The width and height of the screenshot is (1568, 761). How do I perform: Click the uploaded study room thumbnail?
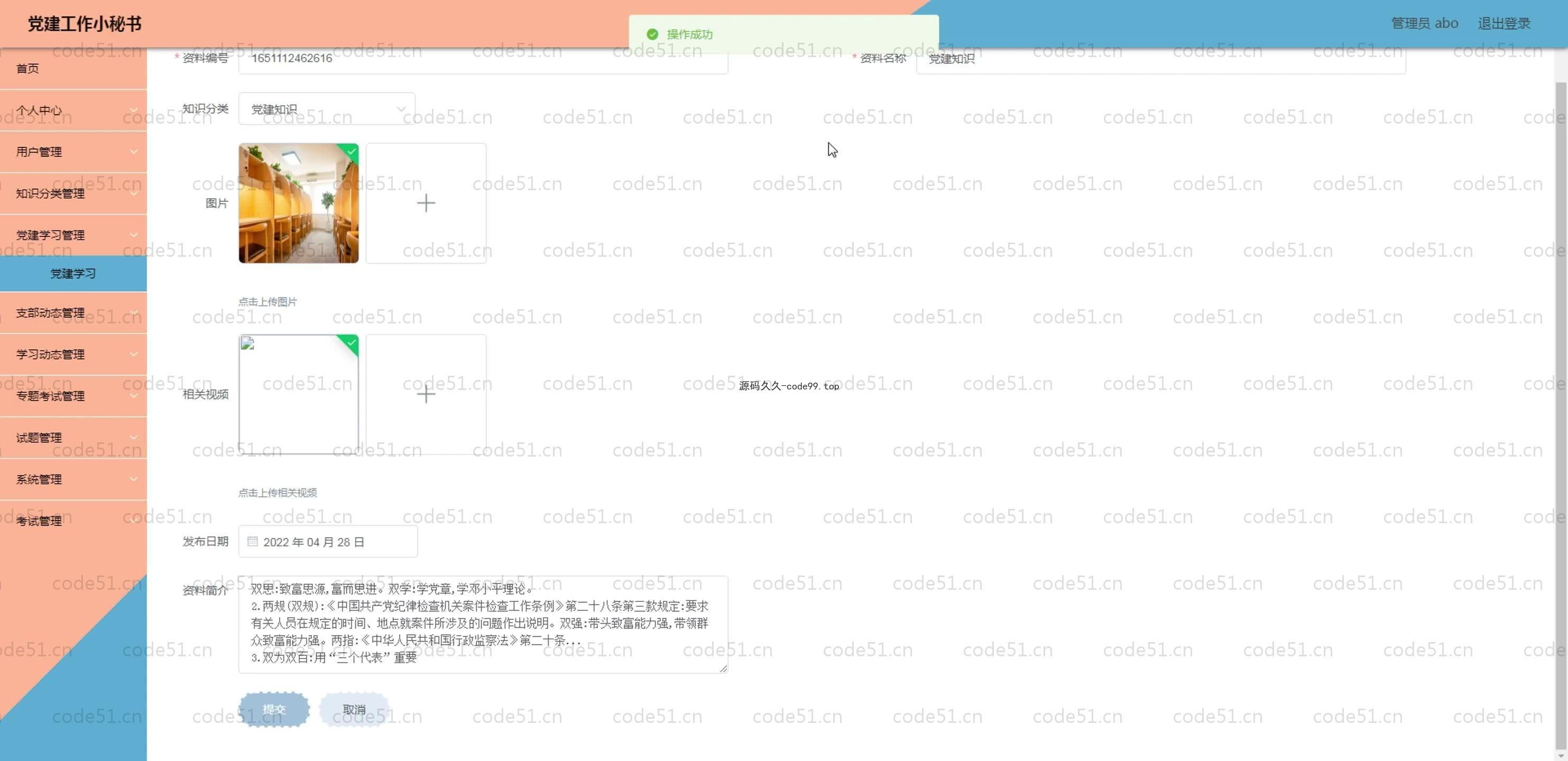coord(298,203)
